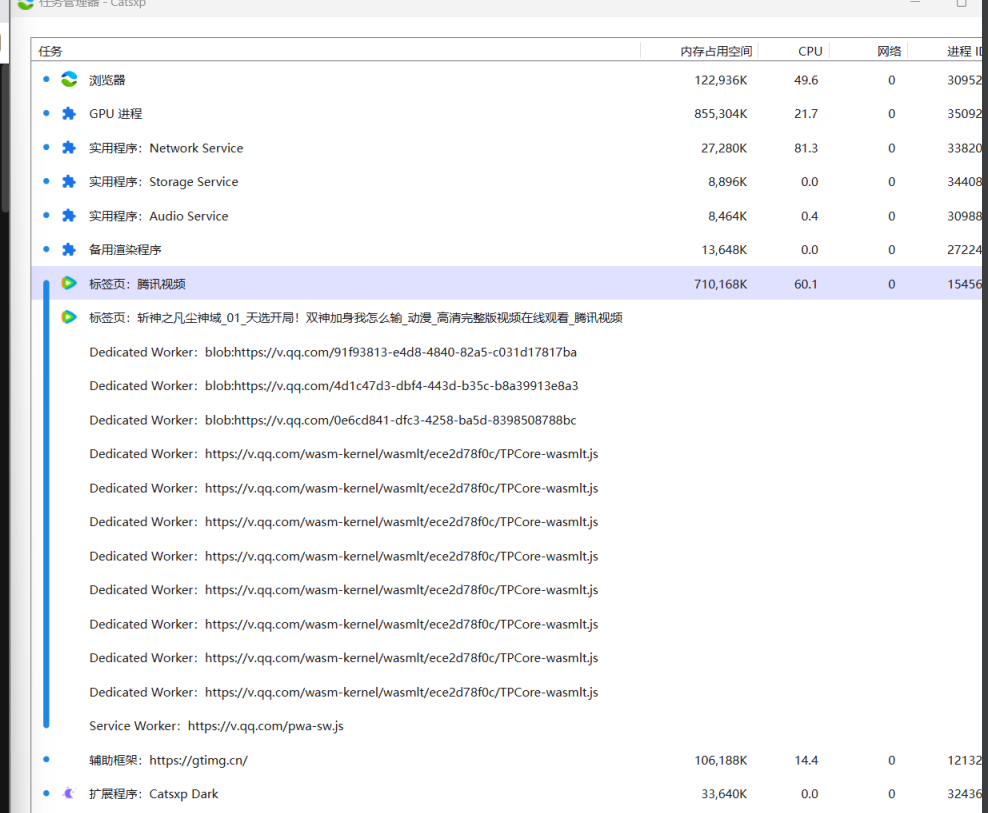The width and height of the screenshot is (988, 813).
Task: Select the 斩神之凡尘神域 tab row
Action: [x=355, y=318]
